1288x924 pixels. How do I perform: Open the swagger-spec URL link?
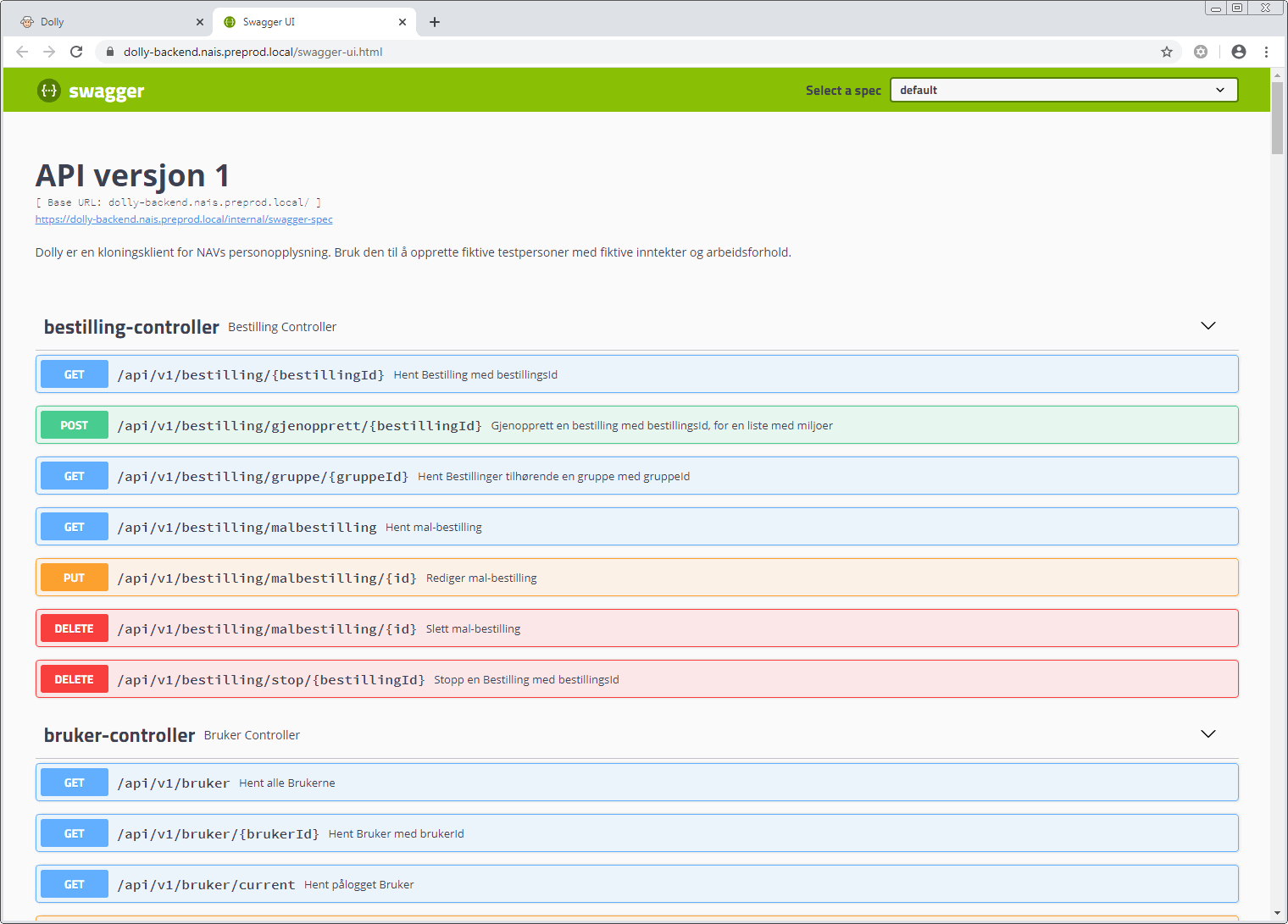[x=184, y=219]
